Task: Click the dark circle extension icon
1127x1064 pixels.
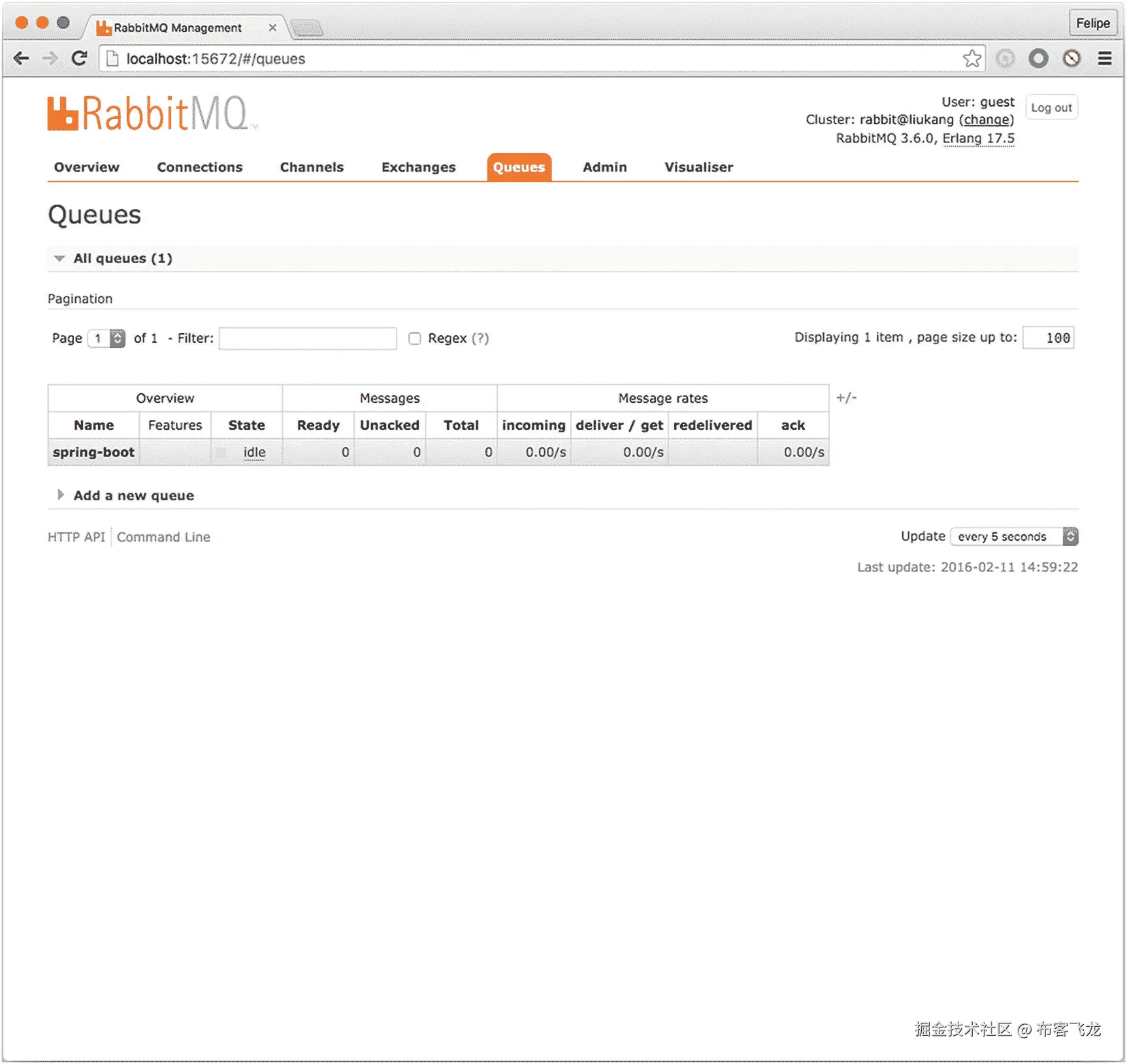Action: pyautogui.click(x=1038, y=59)
